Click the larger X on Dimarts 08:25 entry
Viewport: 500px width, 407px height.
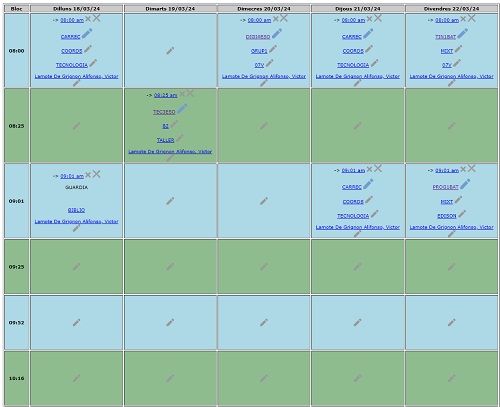tap(190, 93)
